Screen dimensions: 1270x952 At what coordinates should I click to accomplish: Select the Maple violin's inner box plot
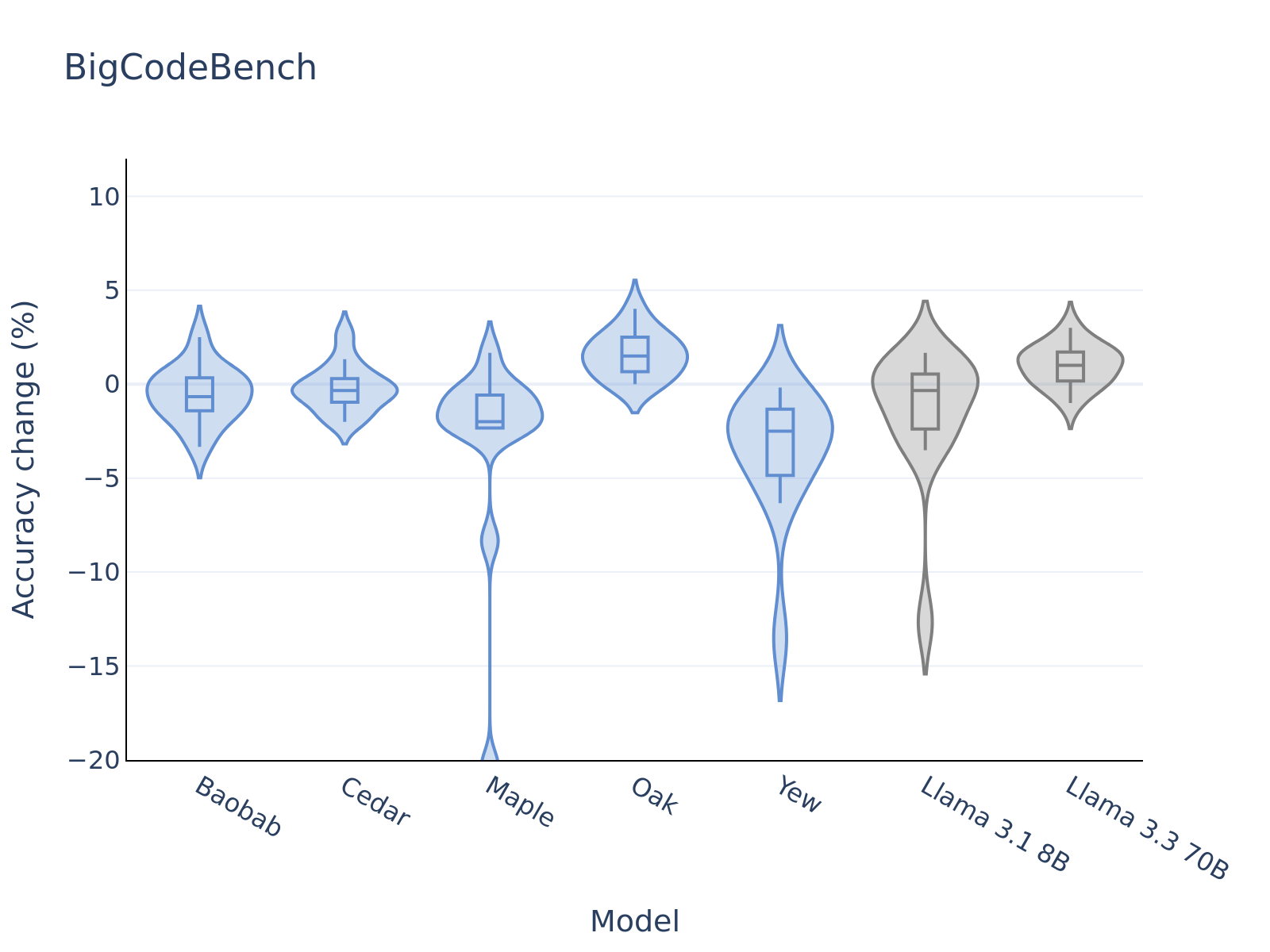[490, 411]
